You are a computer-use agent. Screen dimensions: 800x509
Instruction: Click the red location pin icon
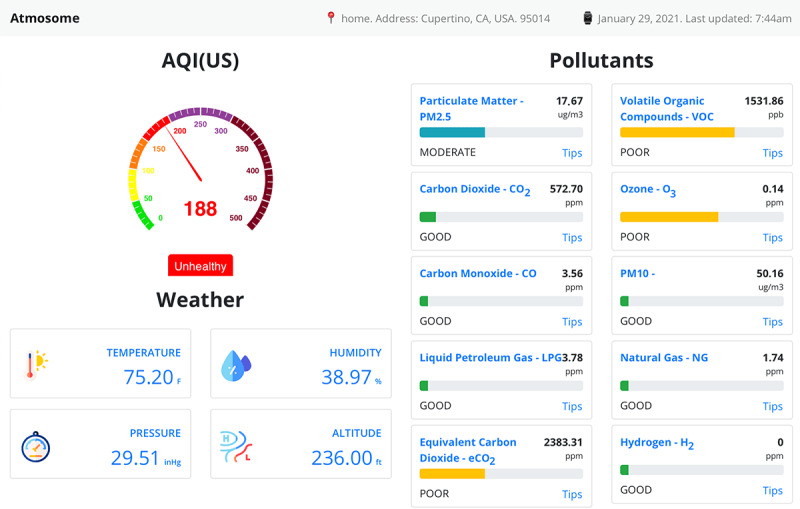click(x=331, y=18)
